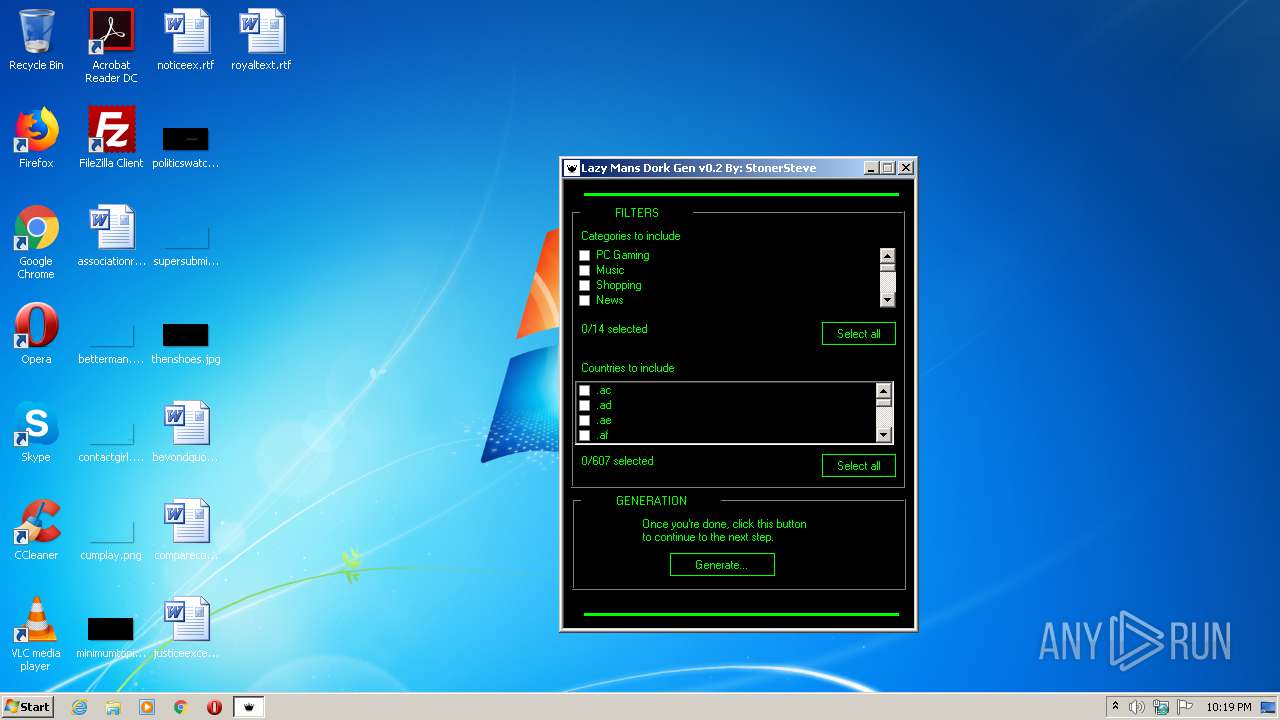This screenshot has width=1280, height=720.
Task: Click the categories list scroll-up arrow
Action: [x=887, y=256]
